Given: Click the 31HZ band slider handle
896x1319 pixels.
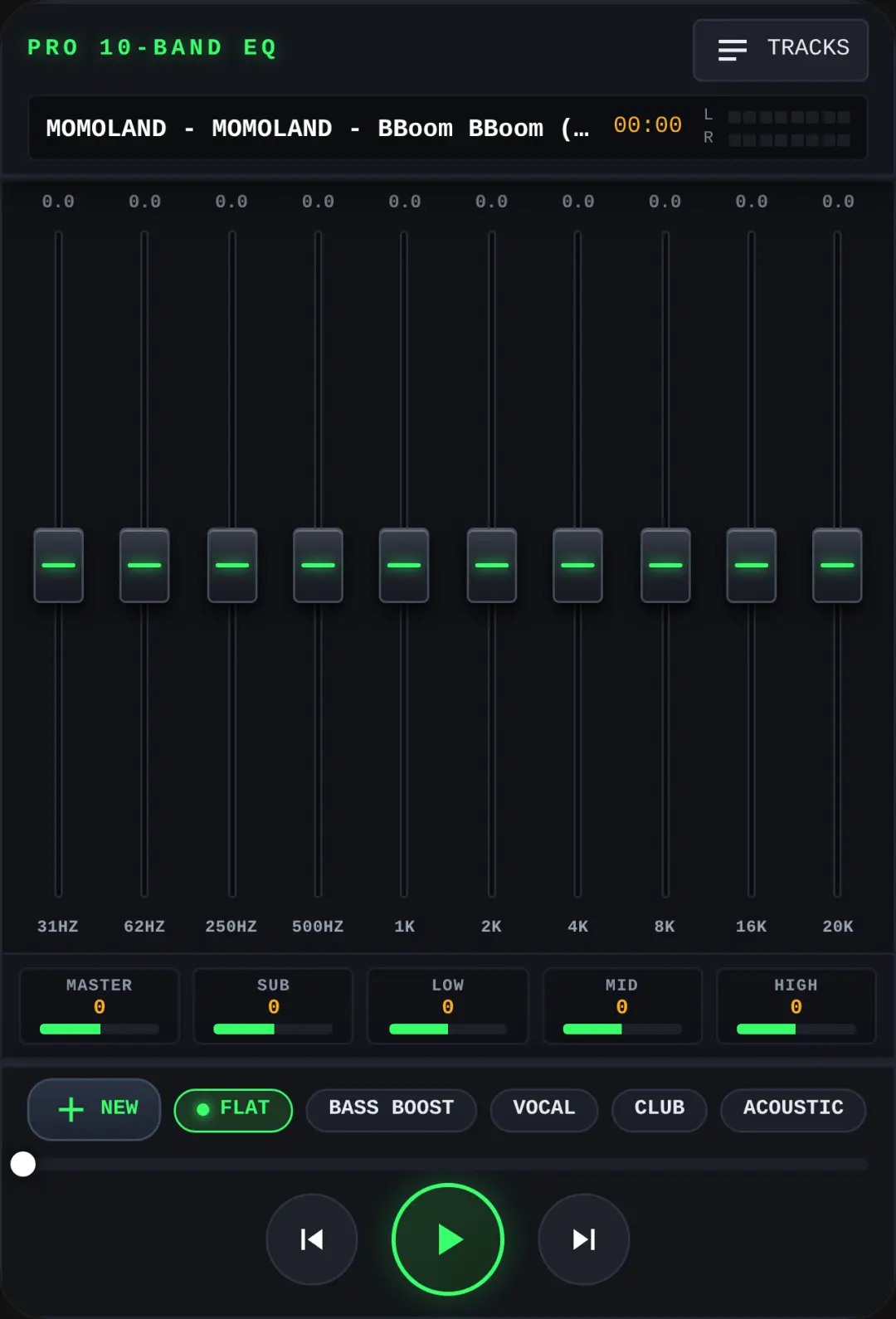Looking at the screenshot, I should coord(58,565).
